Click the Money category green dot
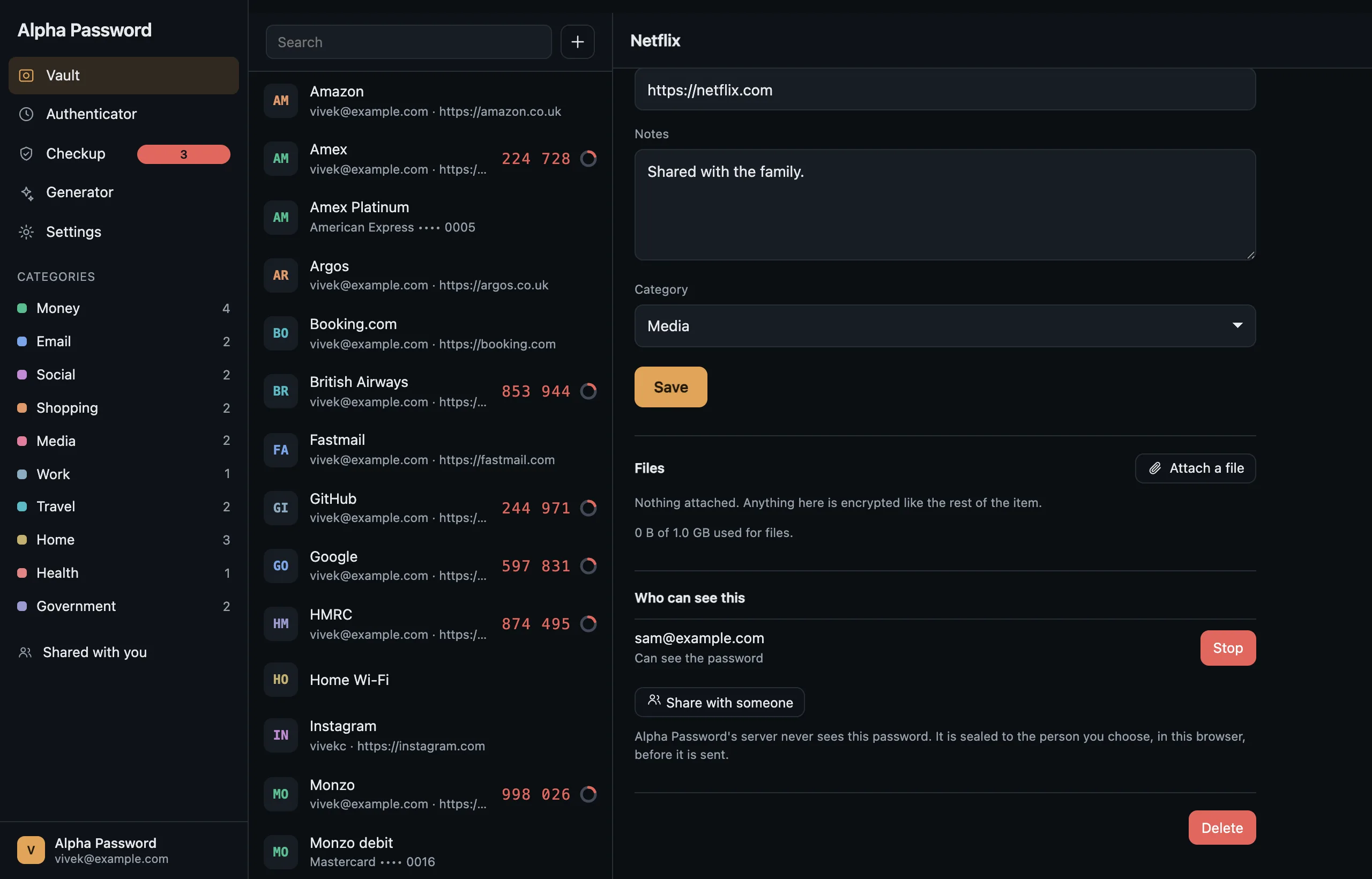 pos(23,309)
